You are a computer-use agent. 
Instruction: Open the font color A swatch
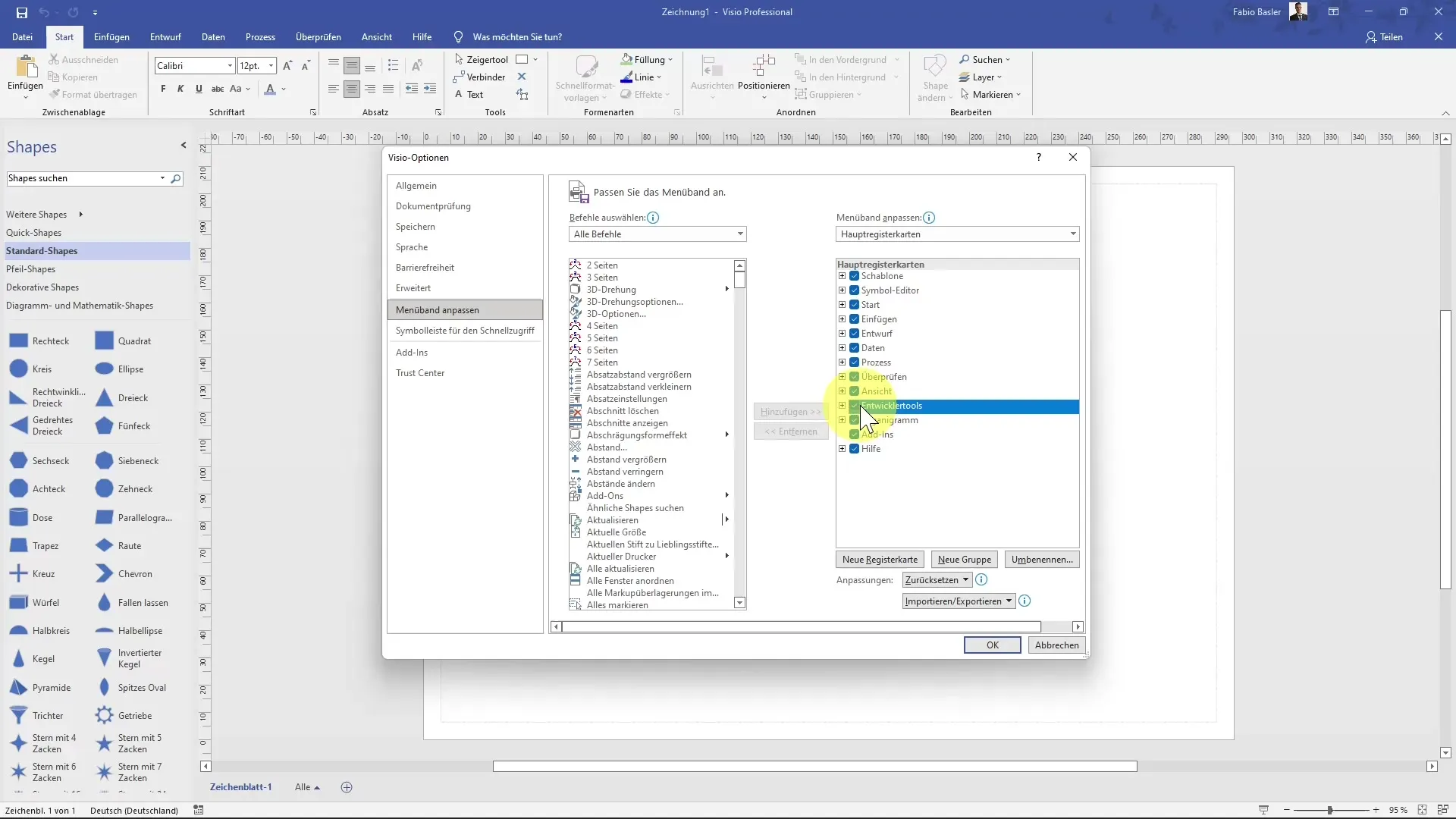click(270, 89)
